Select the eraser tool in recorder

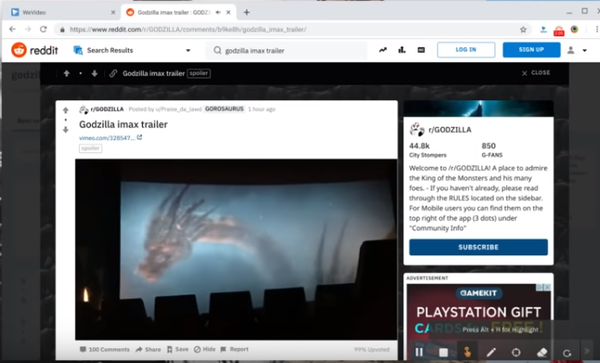[x=542, y=352]
